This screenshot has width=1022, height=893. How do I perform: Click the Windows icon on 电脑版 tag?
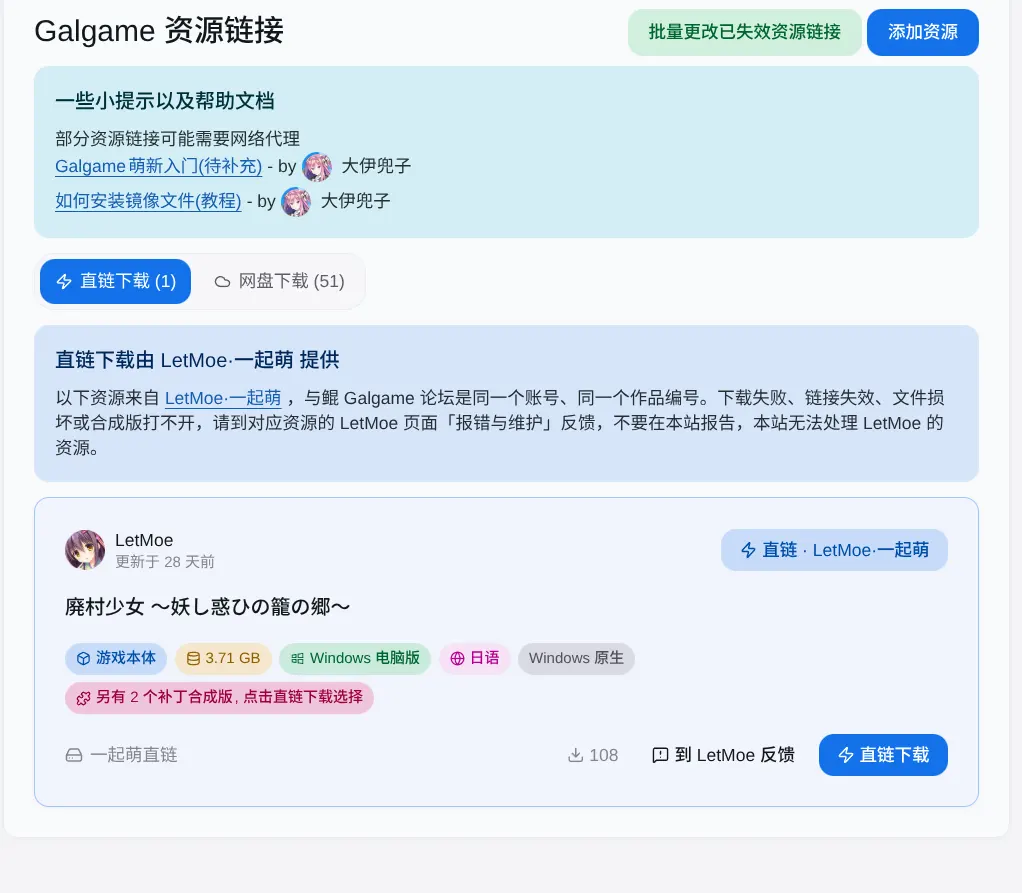tap(297, 658)
